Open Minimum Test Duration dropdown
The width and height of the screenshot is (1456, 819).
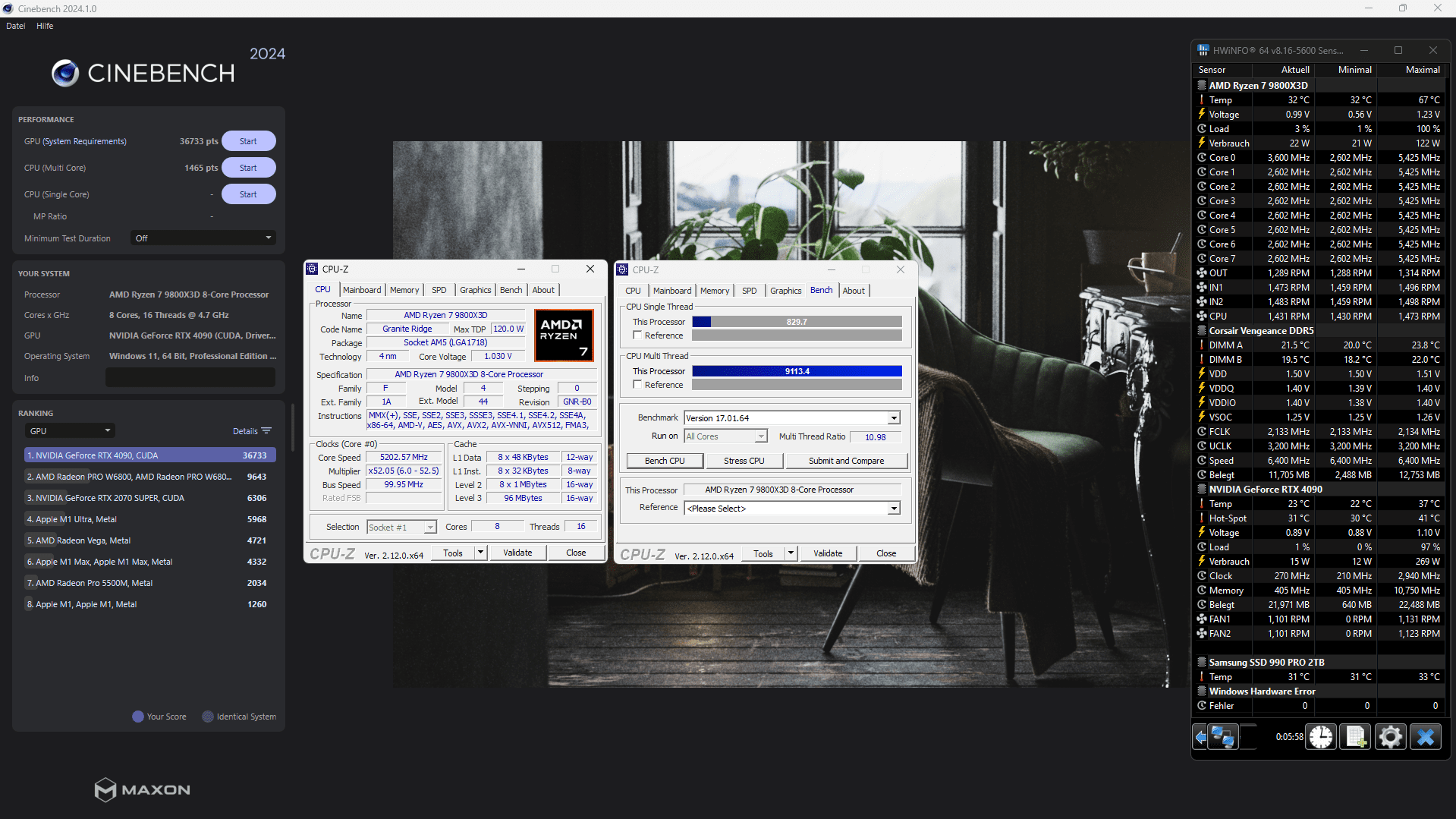pyautogui.click(x=203, y=238)
